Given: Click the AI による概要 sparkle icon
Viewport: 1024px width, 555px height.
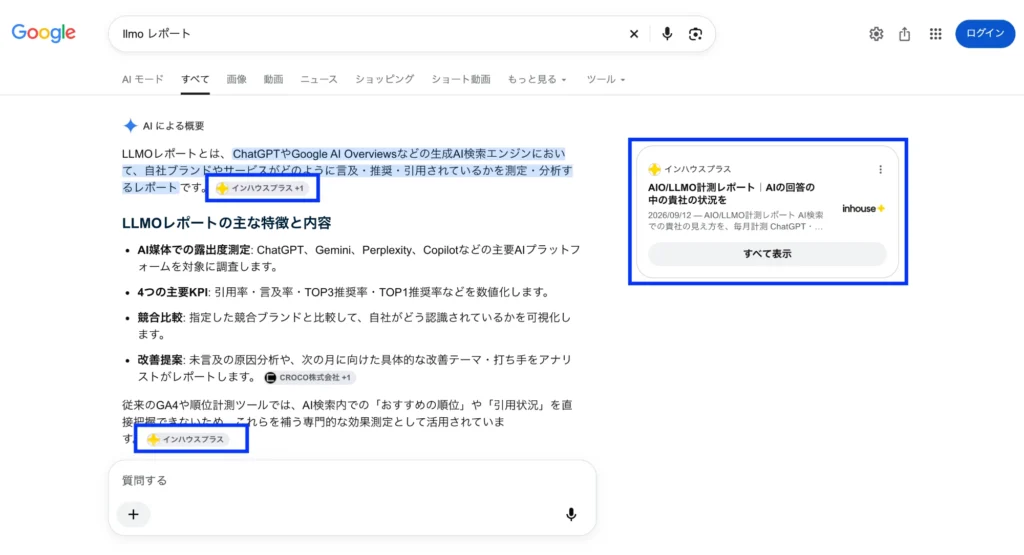Looking at the screenshot, I should coord(130,125).
